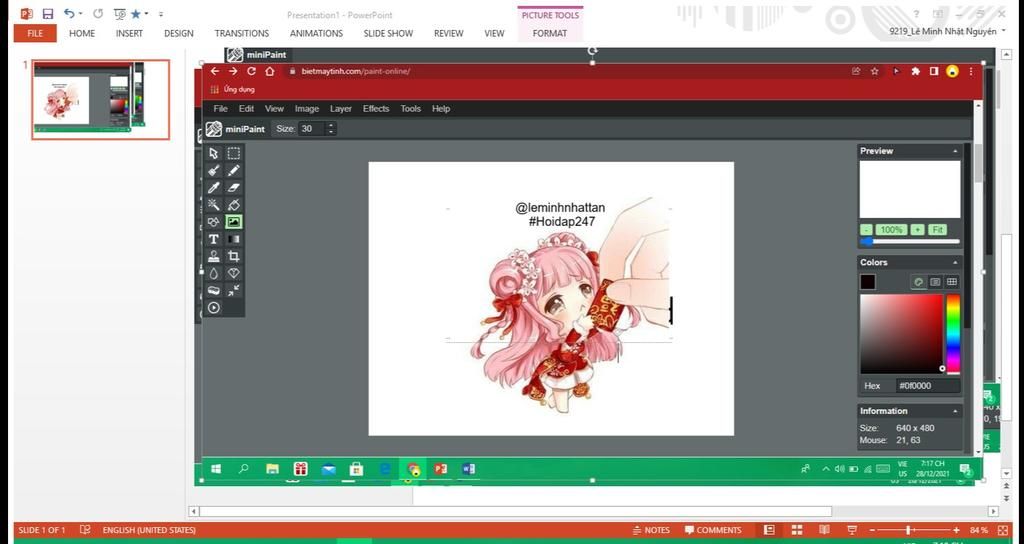
Task: Choose the Bulge/Pinch arrows tool in miniPaint
Action: point(233,291)
